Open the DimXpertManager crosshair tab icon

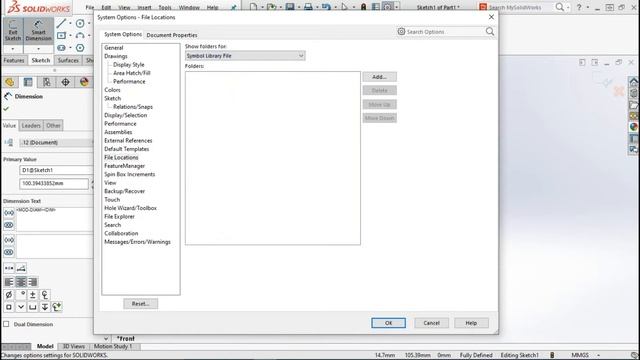(x=65, y=82)
